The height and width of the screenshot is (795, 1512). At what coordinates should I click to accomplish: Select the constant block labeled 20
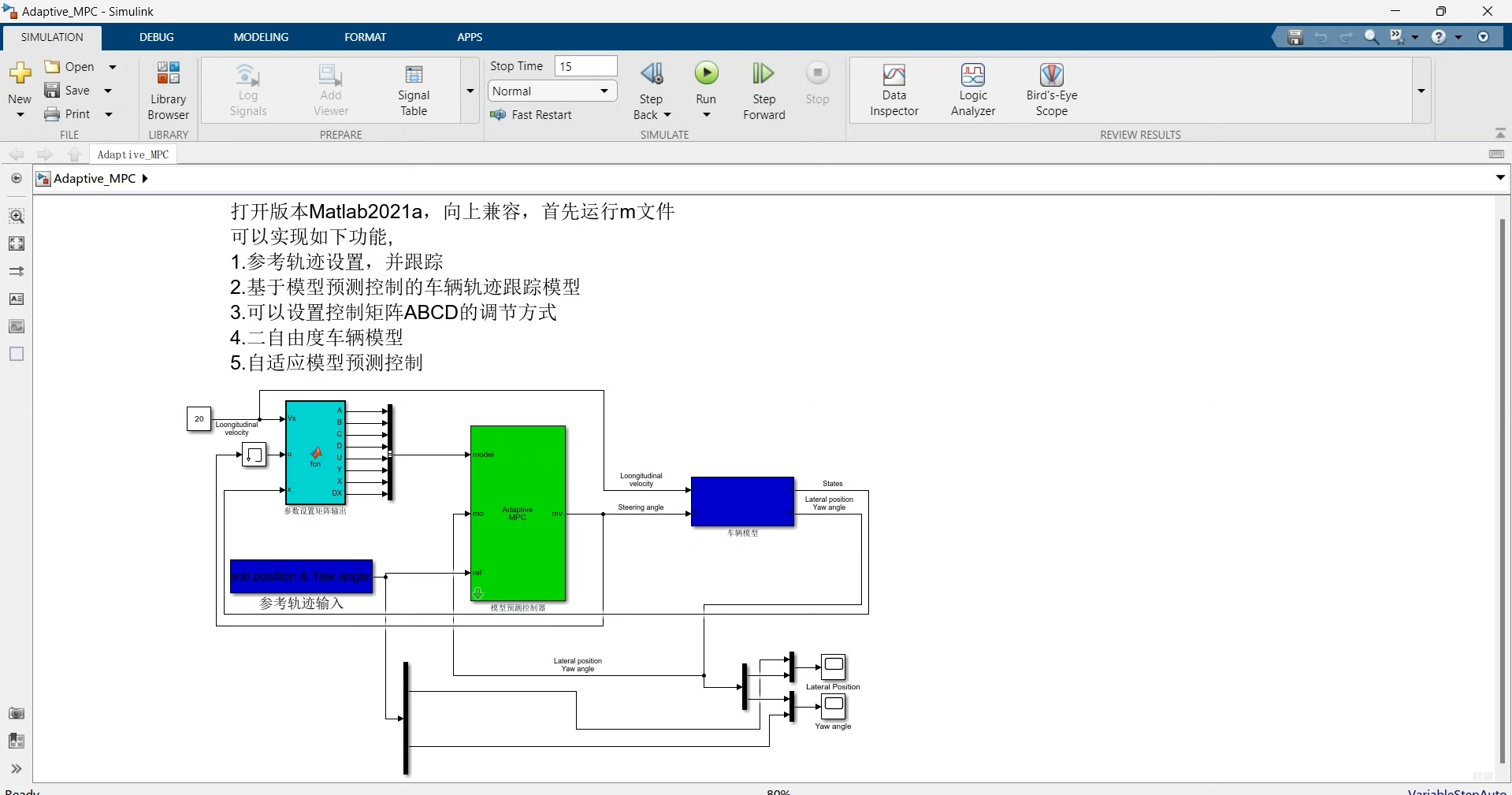pos(199,419)
